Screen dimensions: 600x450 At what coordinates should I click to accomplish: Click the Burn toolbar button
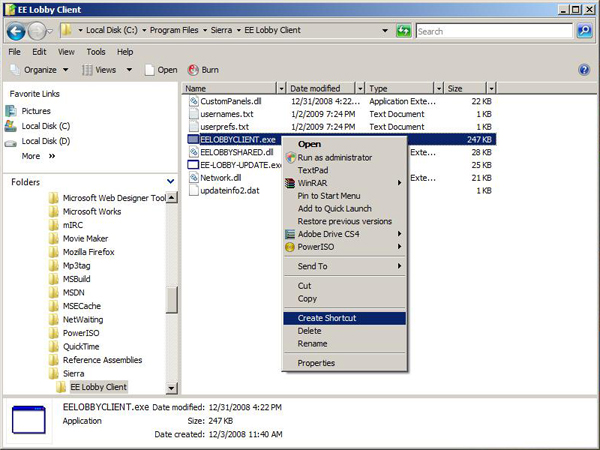point(203,70)
